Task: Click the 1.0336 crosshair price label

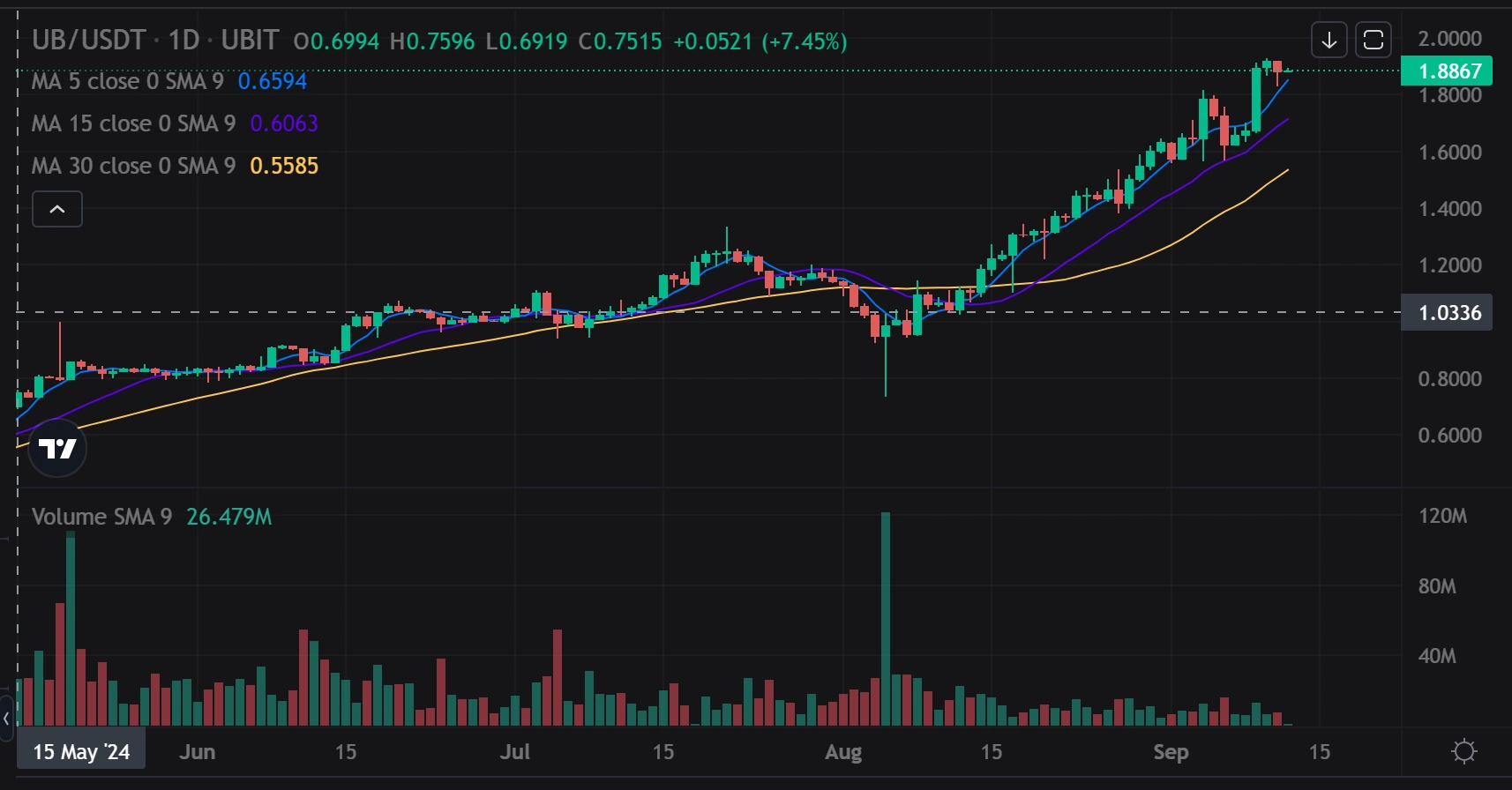Action: coord(1447,313)
